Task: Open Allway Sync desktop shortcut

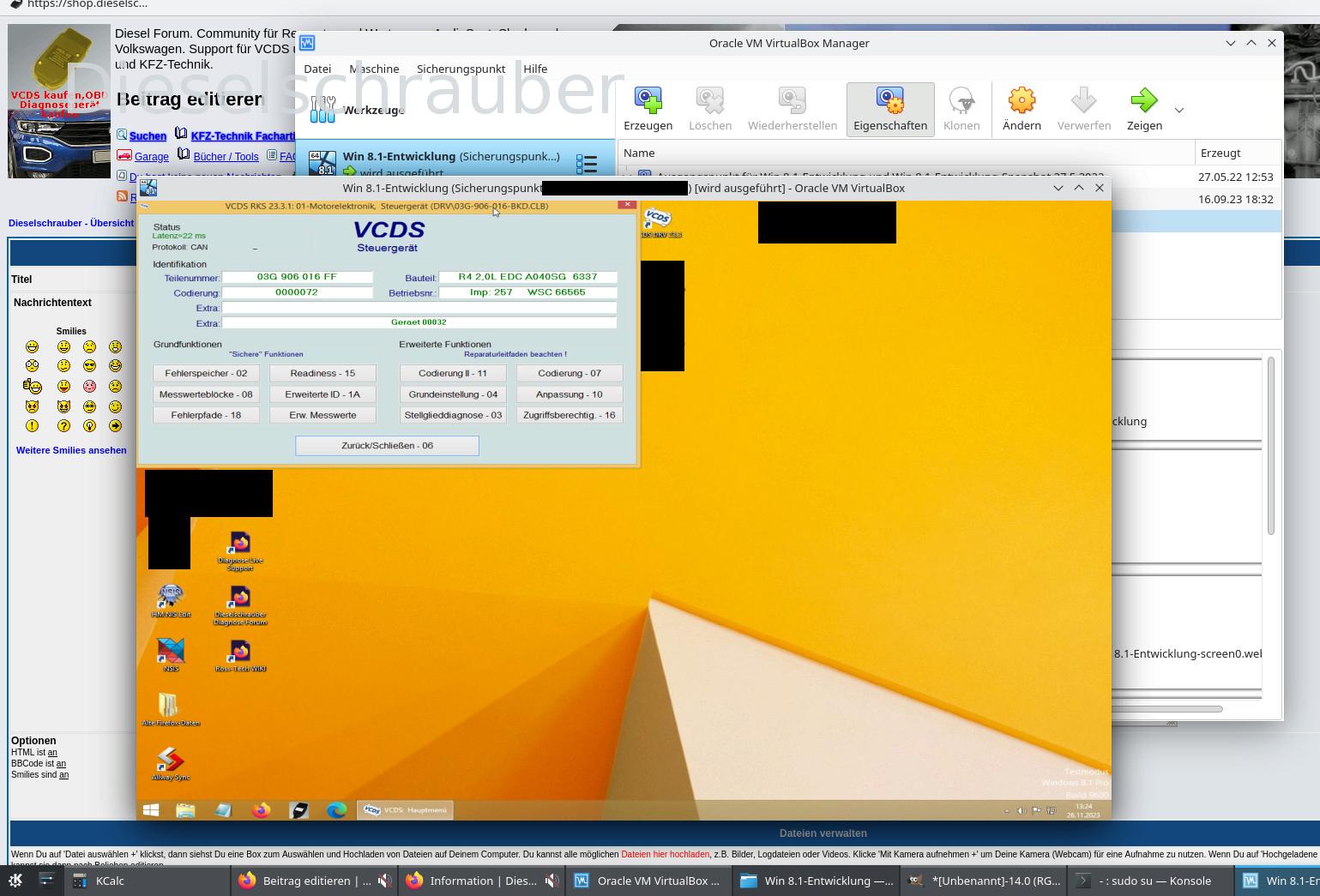Action: 171,764
